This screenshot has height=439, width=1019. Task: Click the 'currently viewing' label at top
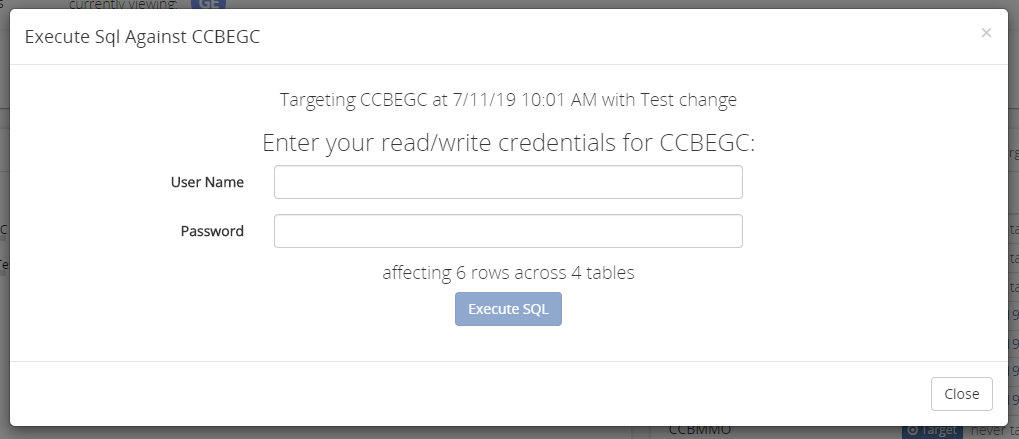click(122, 5)
